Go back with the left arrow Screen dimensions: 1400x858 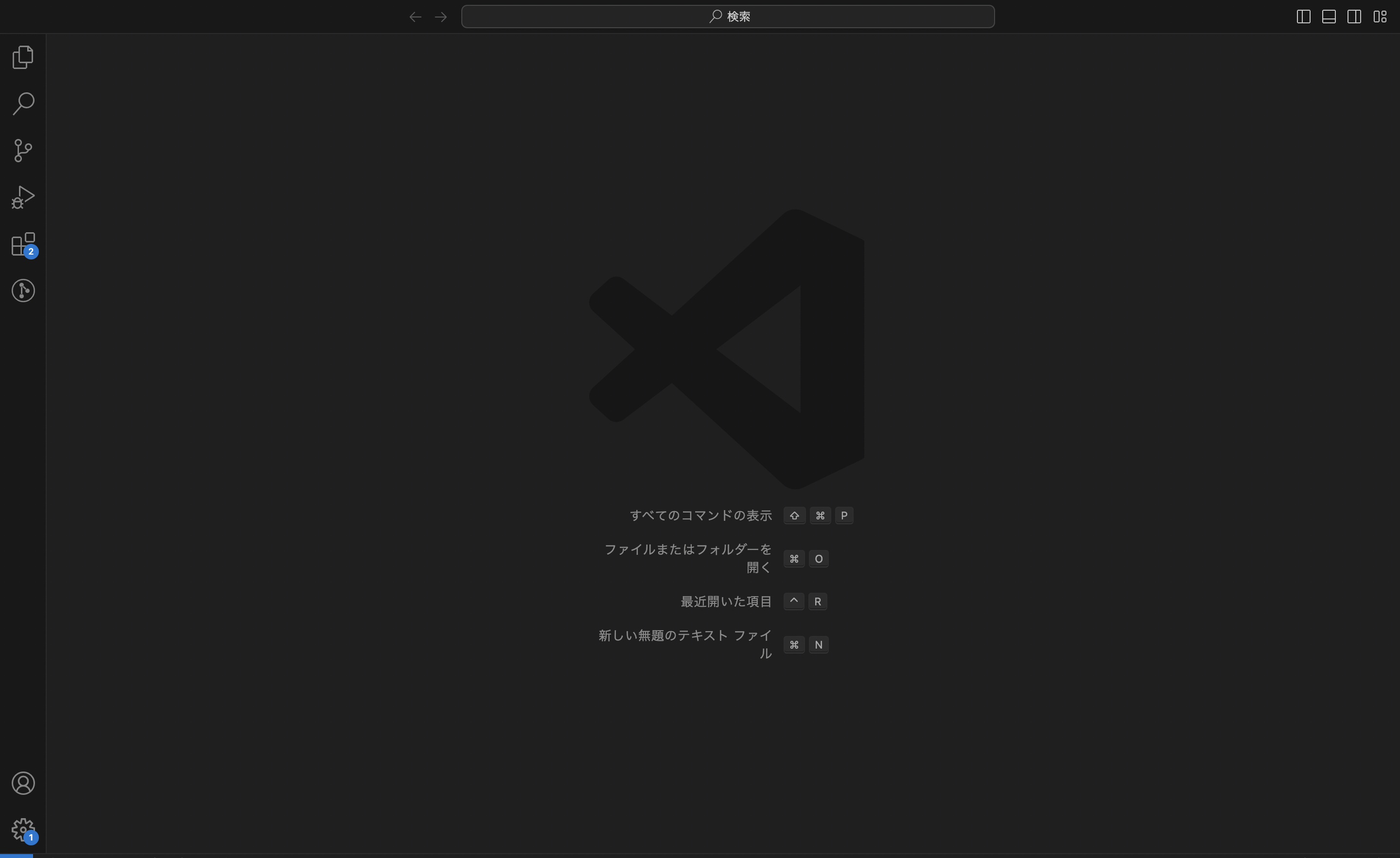[x=415, y=17]
